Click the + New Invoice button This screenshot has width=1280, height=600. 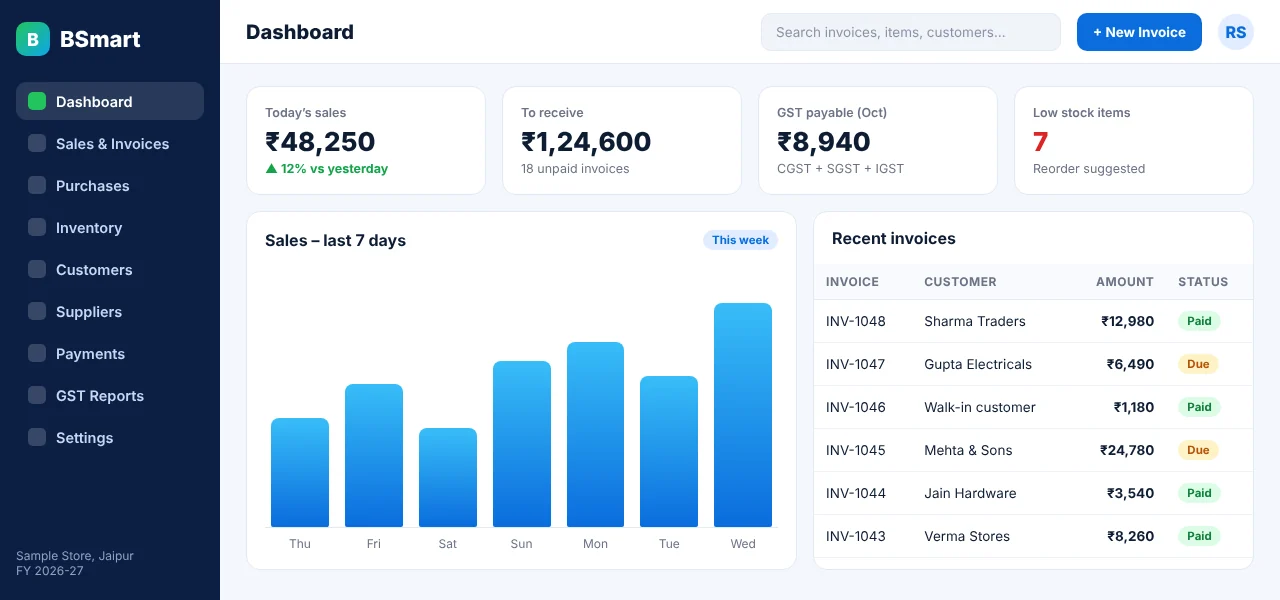1139,32
